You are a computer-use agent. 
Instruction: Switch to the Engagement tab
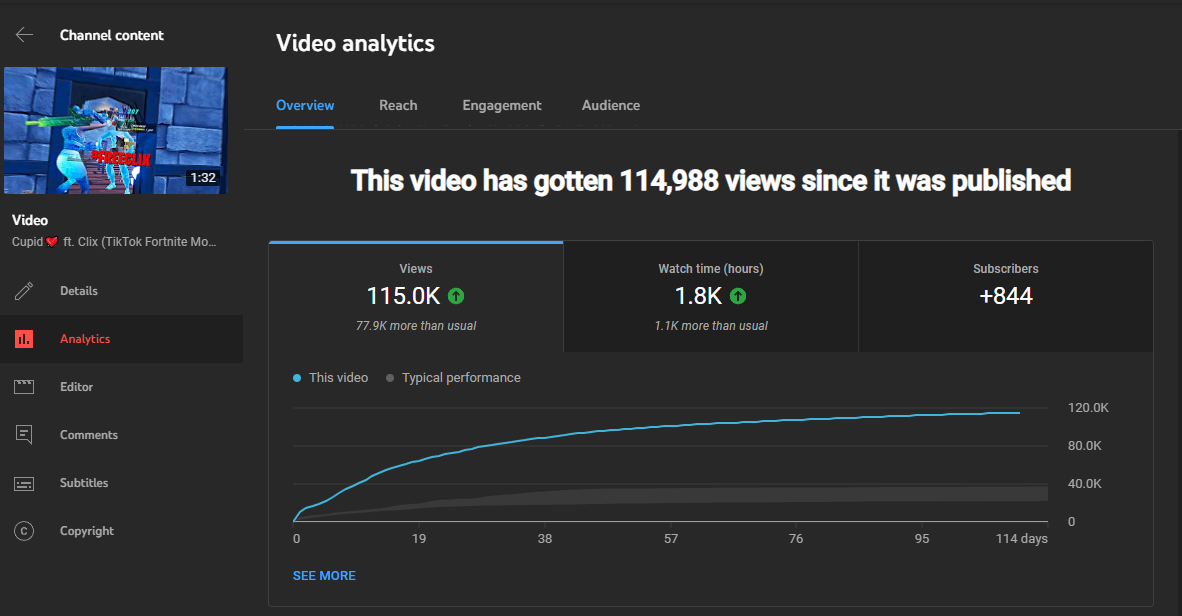501,106
